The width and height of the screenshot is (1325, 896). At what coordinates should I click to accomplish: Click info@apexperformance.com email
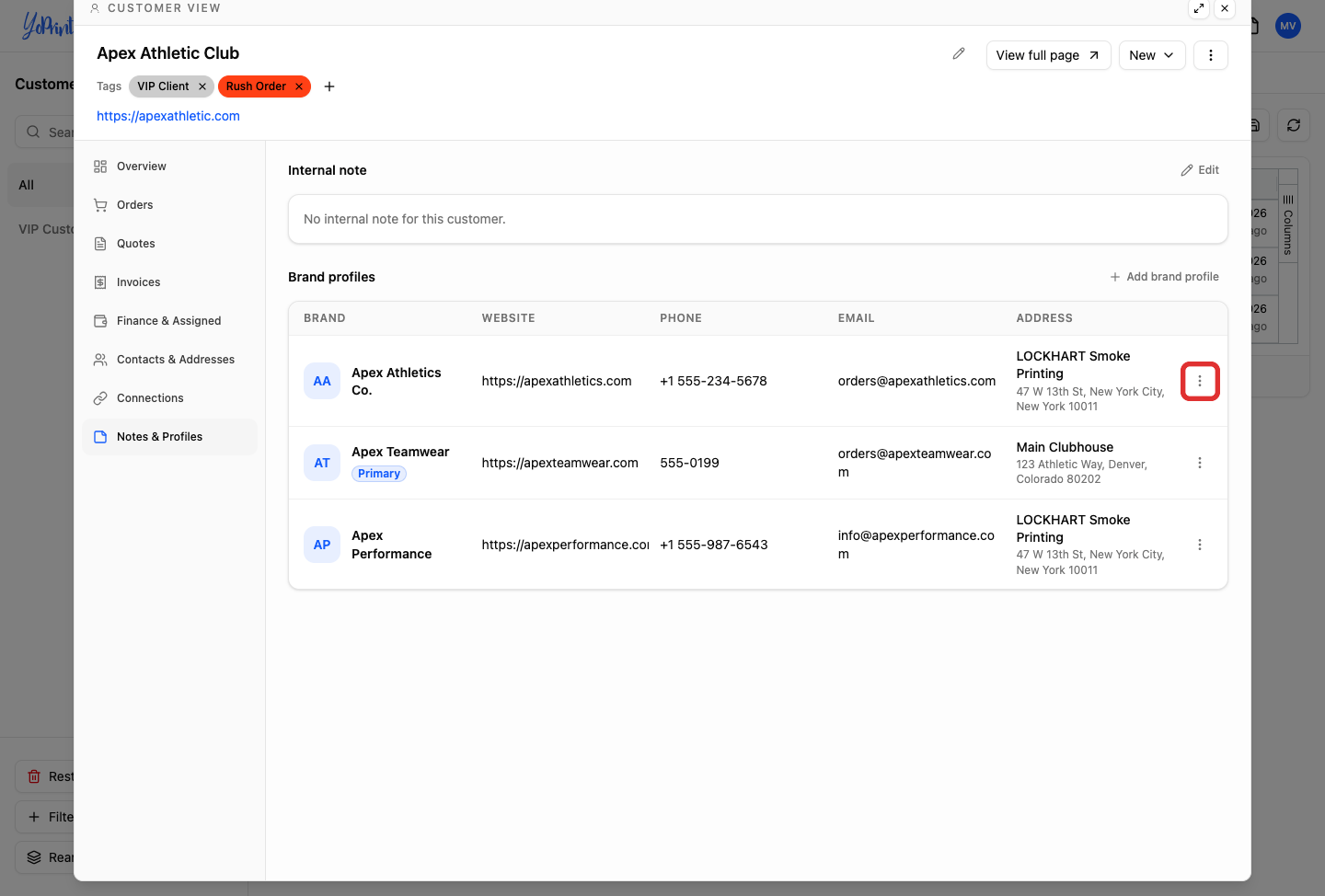click(x=916, y=545)
